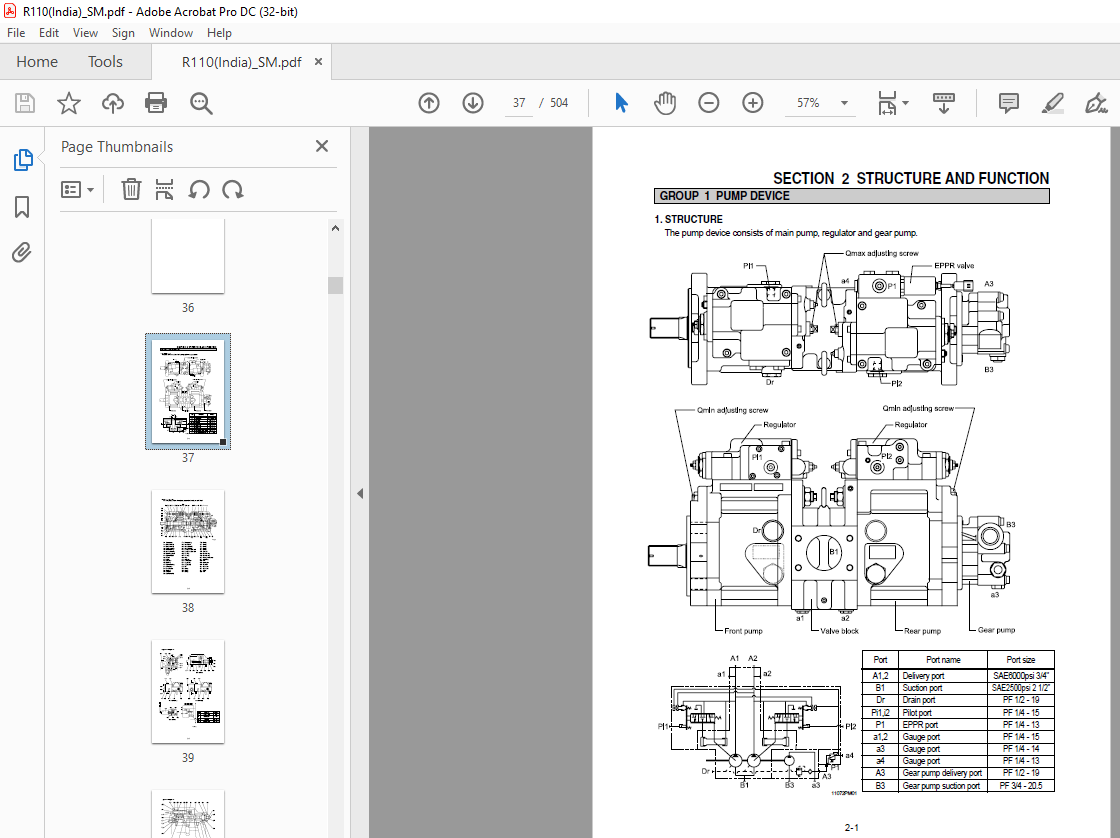1120x838 pixels.
Task: Close the R110(India)_SM.pdf tab
Action: [319, 62]
